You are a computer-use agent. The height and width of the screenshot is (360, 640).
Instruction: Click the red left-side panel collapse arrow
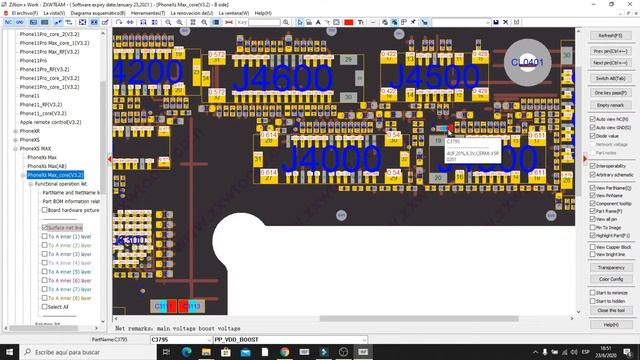pos(109,159)
